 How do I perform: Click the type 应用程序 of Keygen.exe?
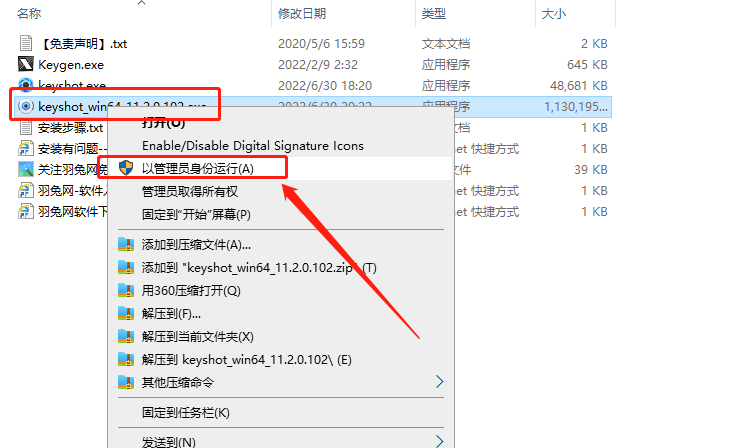click(x=446, y=64)
